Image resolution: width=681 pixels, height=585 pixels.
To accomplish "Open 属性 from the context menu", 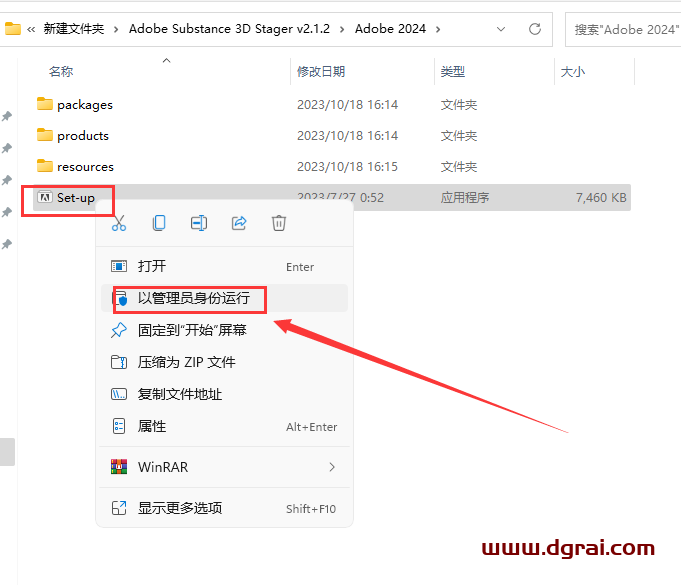I will 224,426.
